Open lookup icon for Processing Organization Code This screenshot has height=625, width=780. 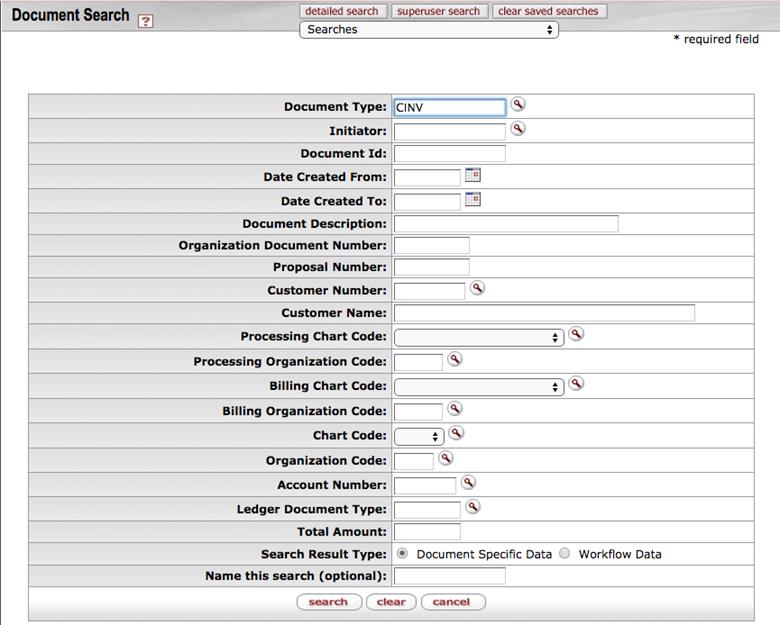point(455,359)
